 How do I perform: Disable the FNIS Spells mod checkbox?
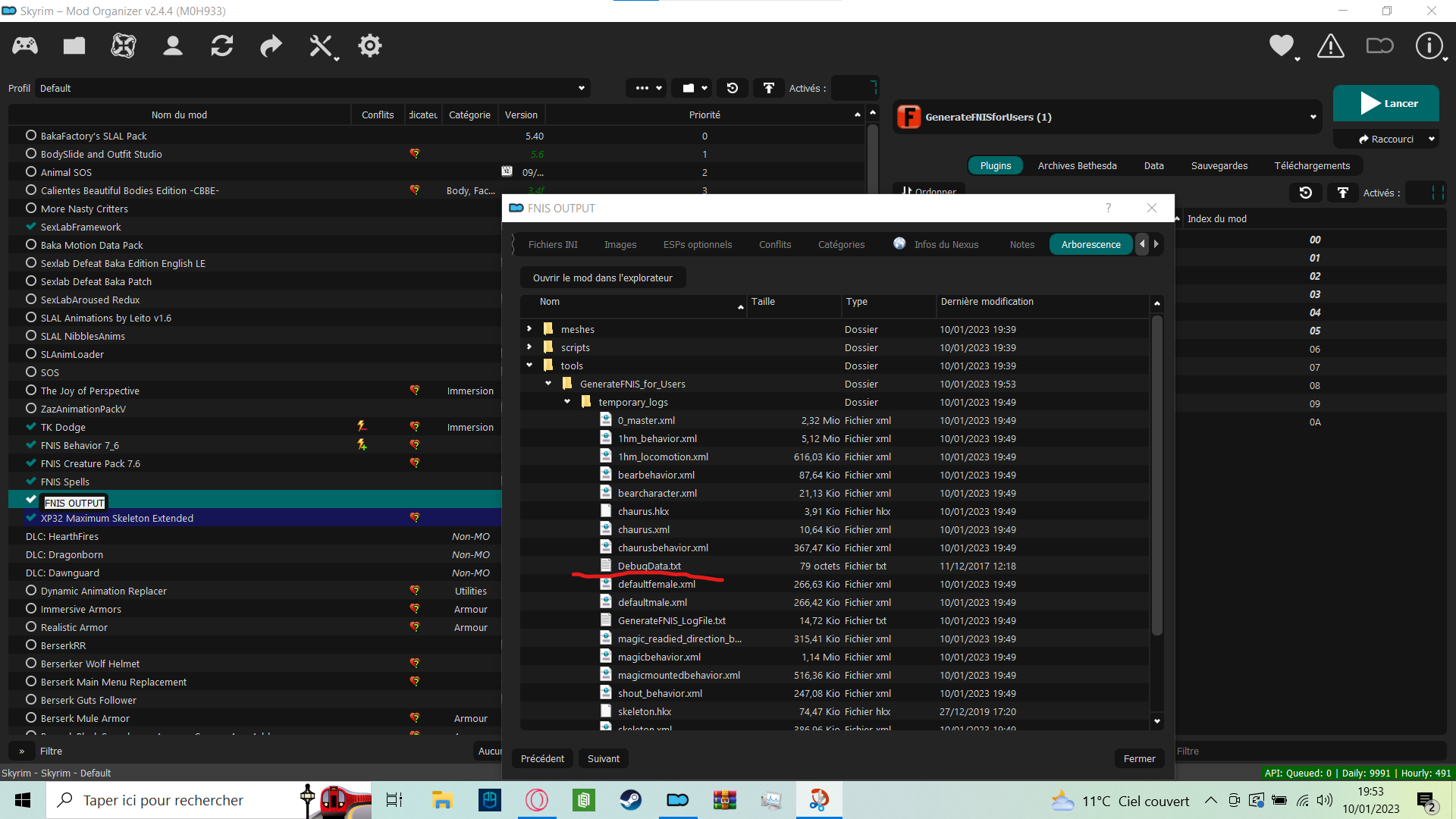pyautogui.click(x=31, y=482)
